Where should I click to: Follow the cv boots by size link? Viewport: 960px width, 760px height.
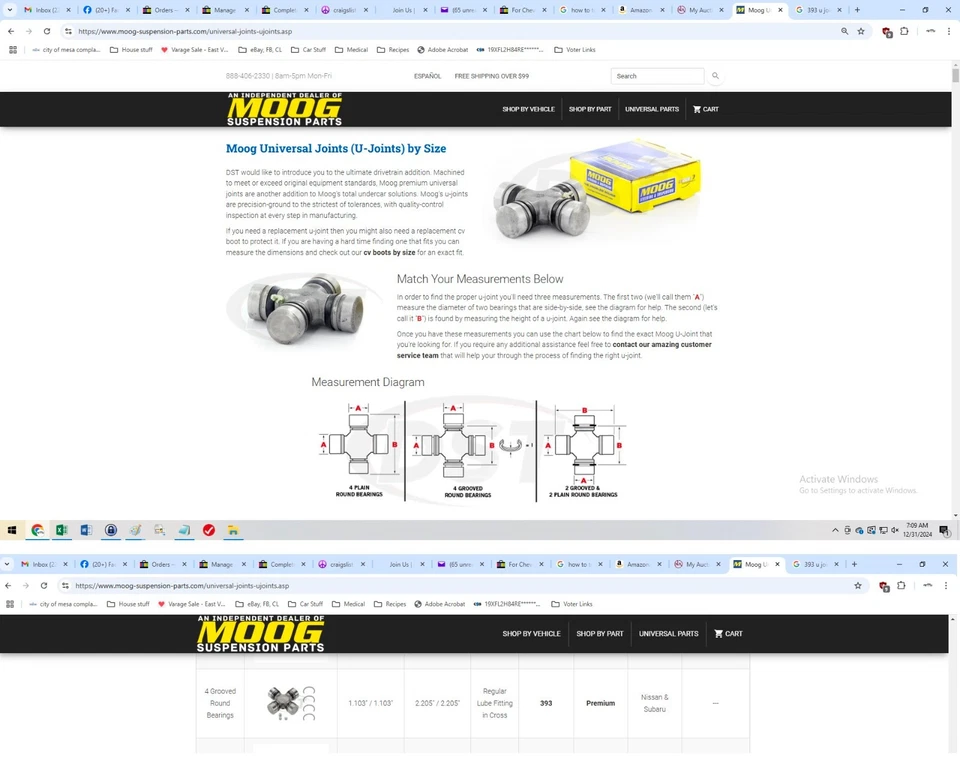(x=389, y=252)
